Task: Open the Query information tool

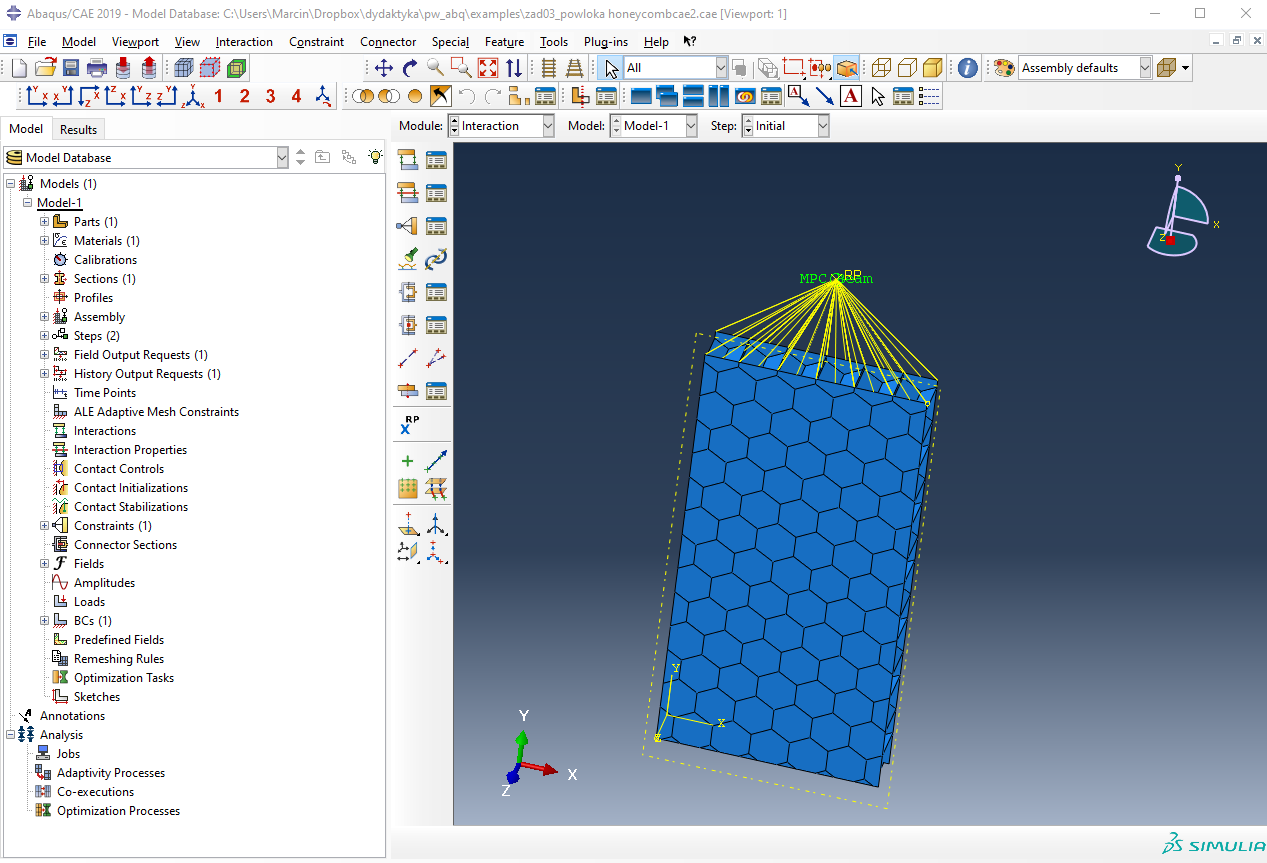Action: (x=967, y=68)
